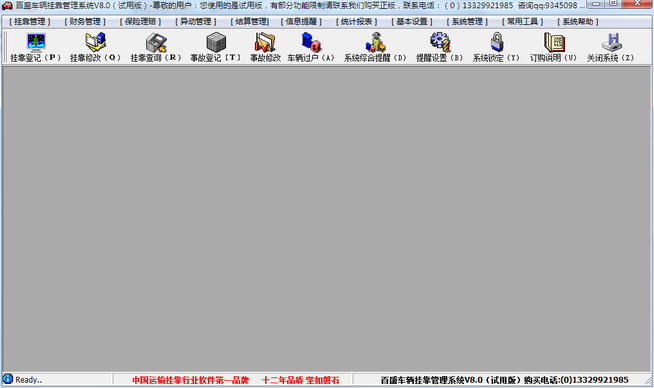Open the [挂靠管理] menu
Viewport: 654px width, 388px height.
pyautogui.click(x=30, y=22)
